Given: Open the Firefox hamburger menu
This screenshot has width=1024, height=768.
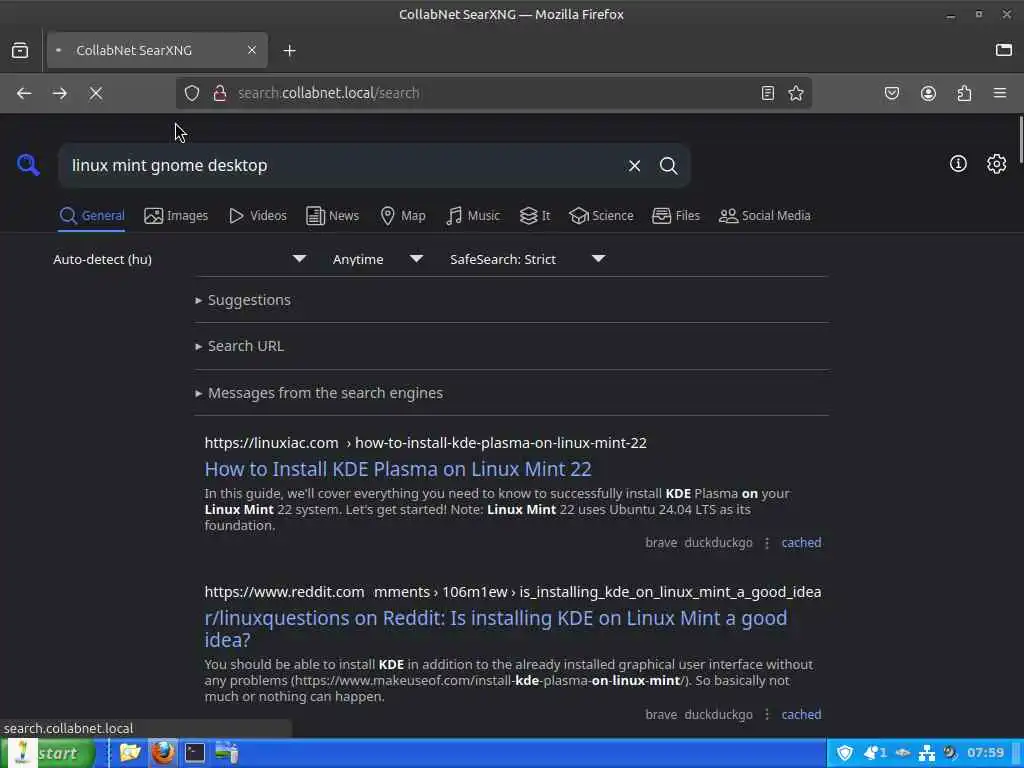Looking at the screenshot, I should click(1000, 93).
